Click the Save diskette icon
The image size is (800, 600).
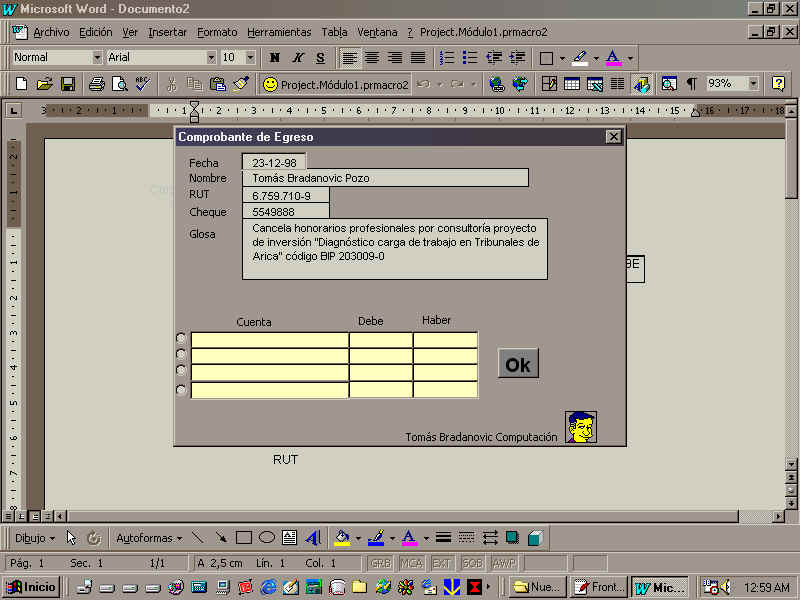68,84
